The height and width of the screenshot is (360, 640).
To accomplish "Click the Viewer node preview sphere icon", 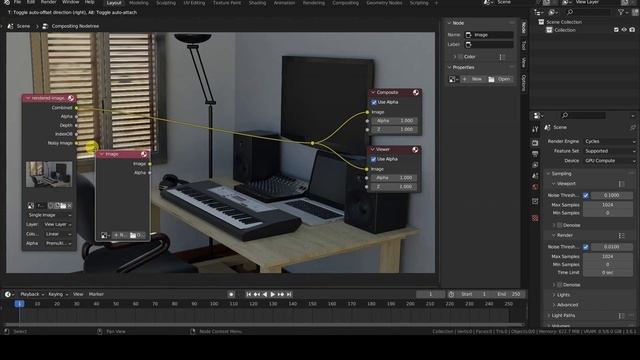I will click(x=415, y=149).
